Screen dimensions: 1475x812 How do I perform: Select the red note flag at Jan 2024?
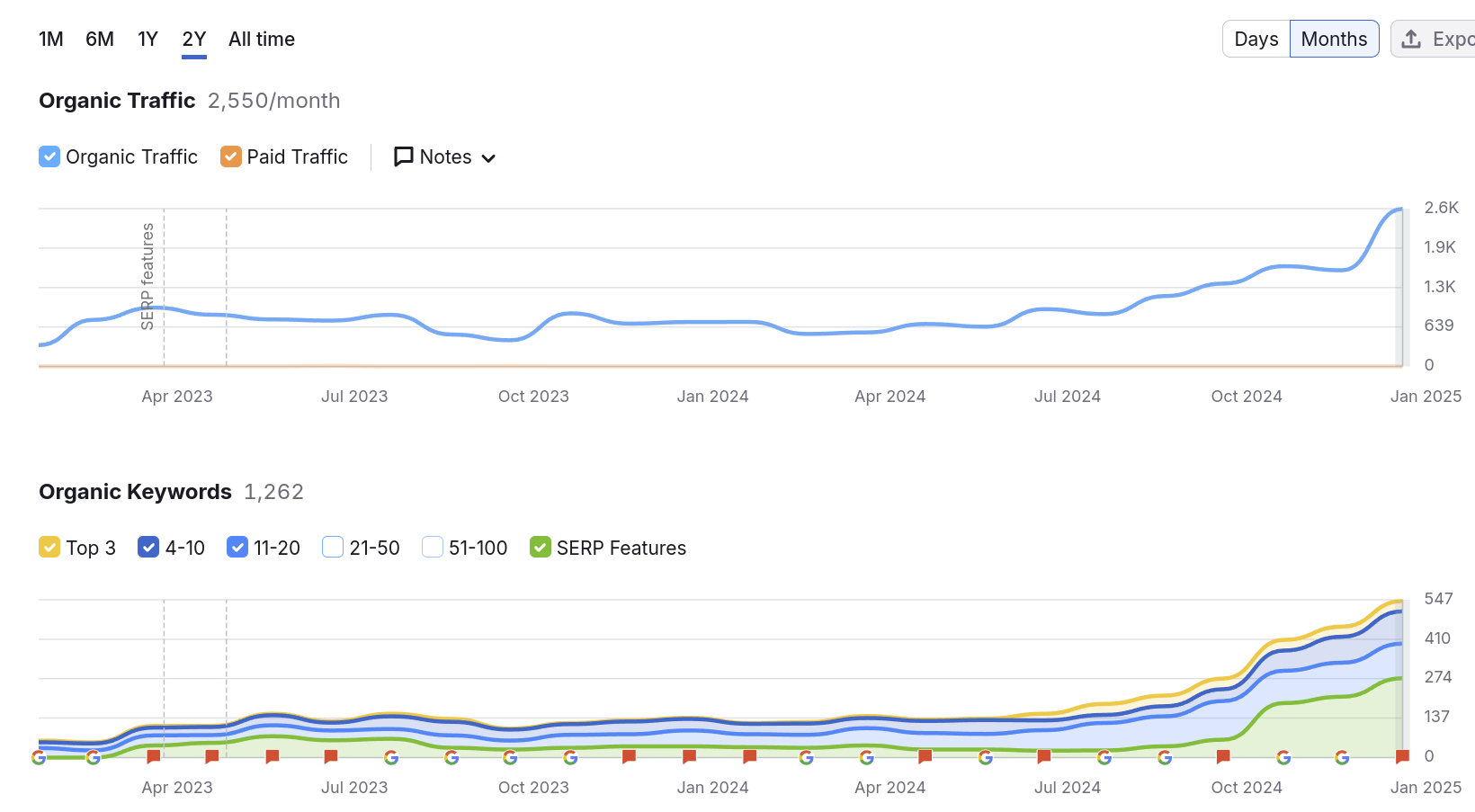point(689,757)
